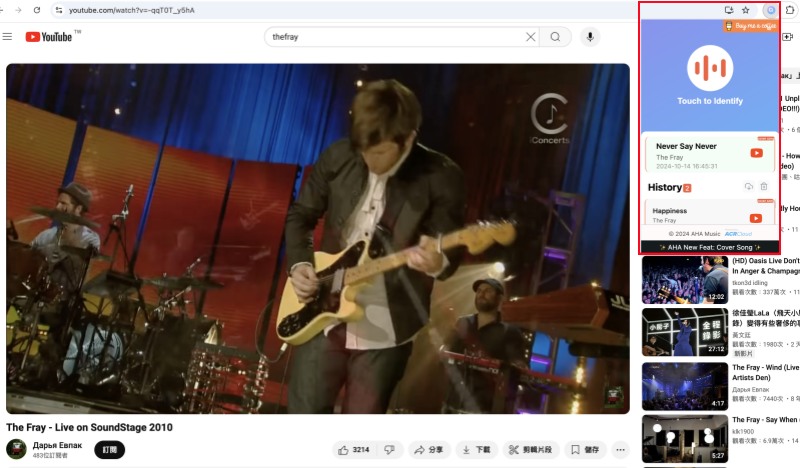Bookmark this page with star icon
The height and width of the screenshot is (468, 800).
pos(745,10)
